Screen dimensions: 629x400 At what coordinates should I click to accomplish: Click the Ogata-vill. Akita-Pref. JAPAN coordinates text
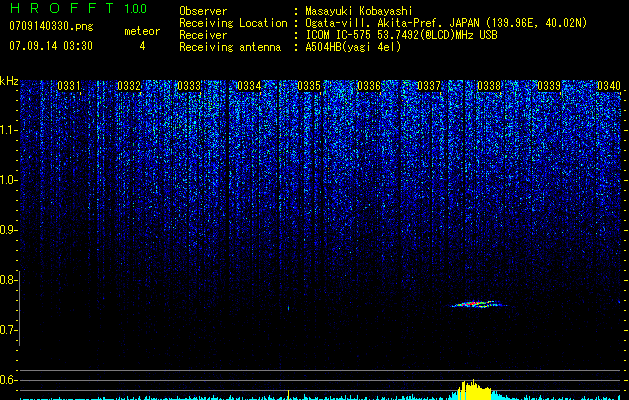446,23
